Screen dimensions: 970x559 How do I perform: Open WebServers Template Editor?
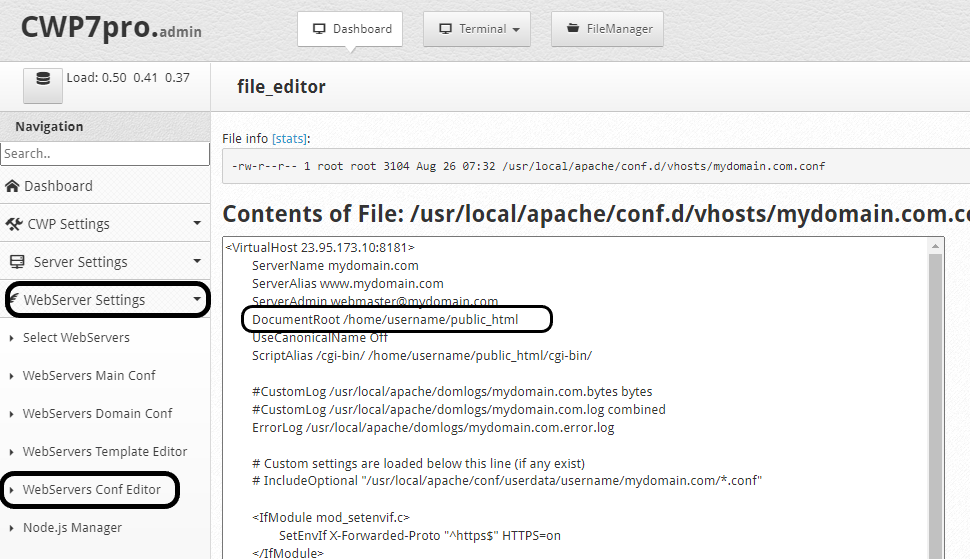[105, 451]
